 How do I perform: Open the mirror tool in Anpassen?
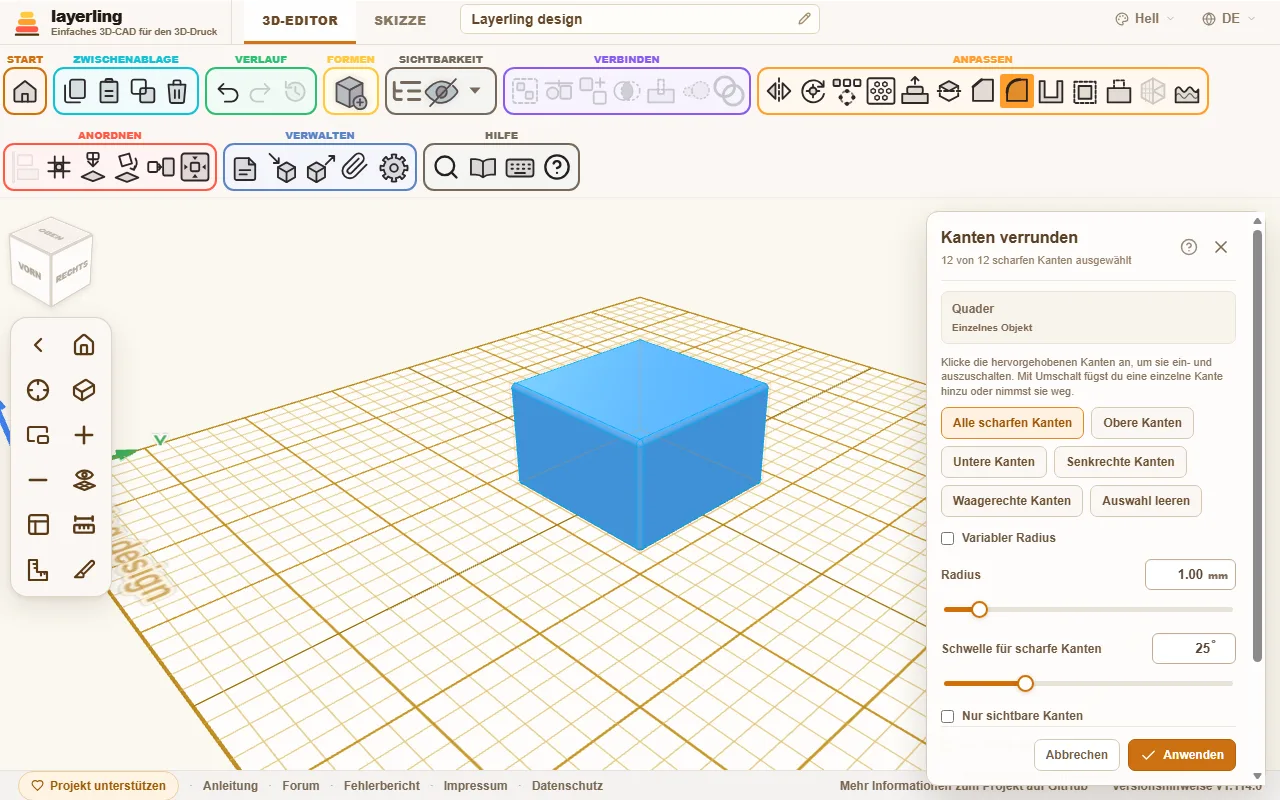[779, 92]
